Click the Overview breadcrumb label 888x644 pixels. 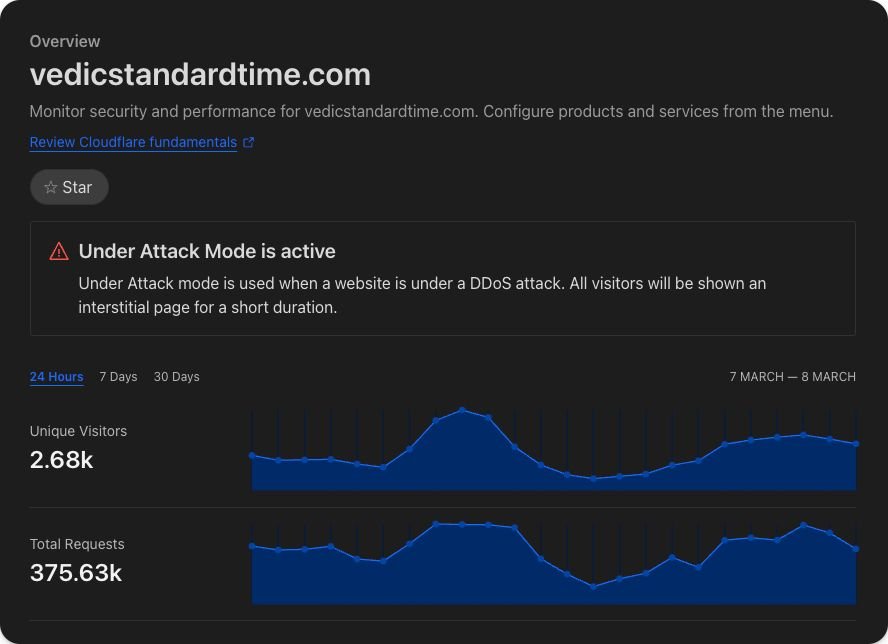click(x=65, y=41)
